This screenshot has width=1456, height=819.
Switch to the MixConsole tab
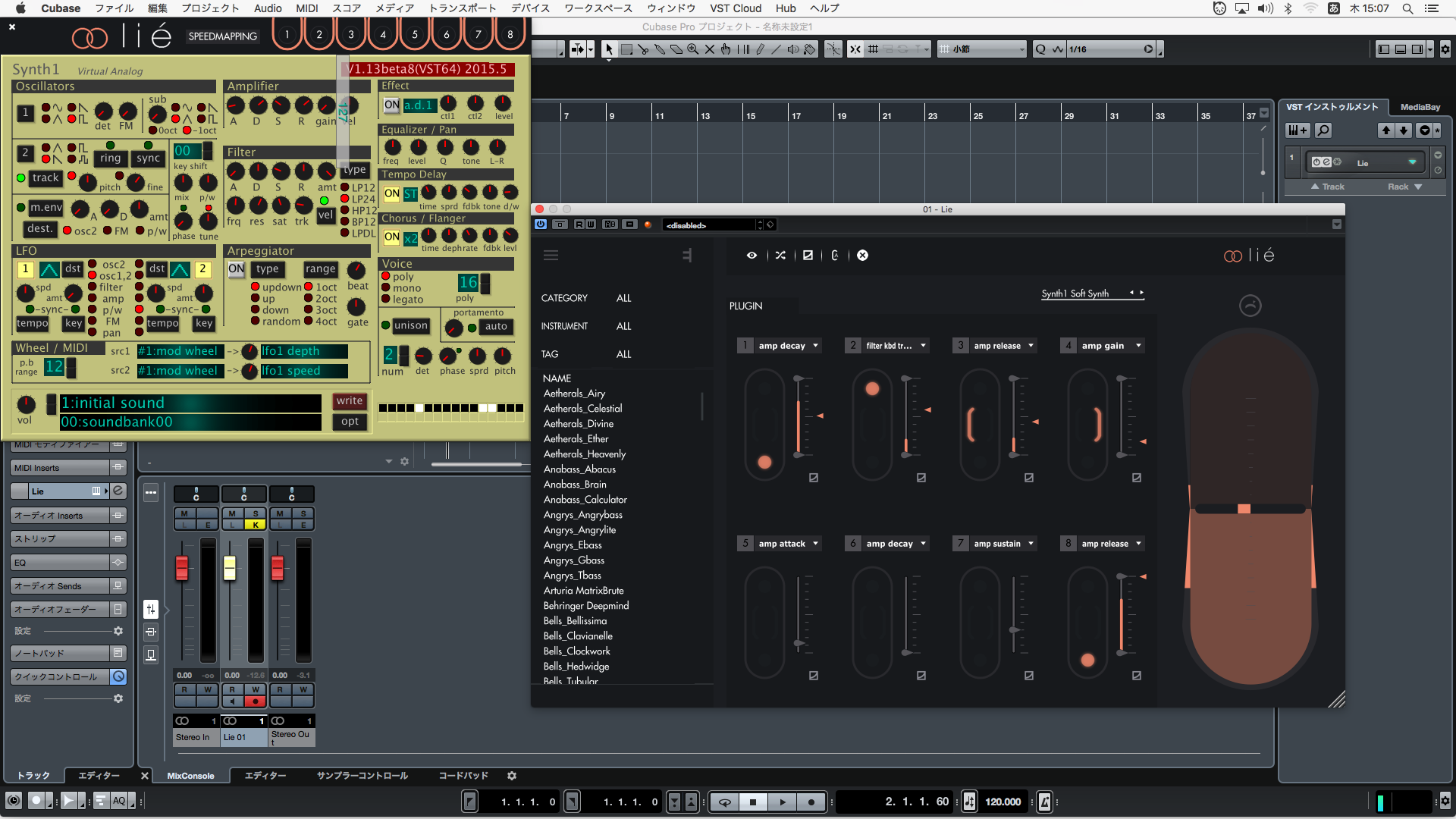[190, 776]
